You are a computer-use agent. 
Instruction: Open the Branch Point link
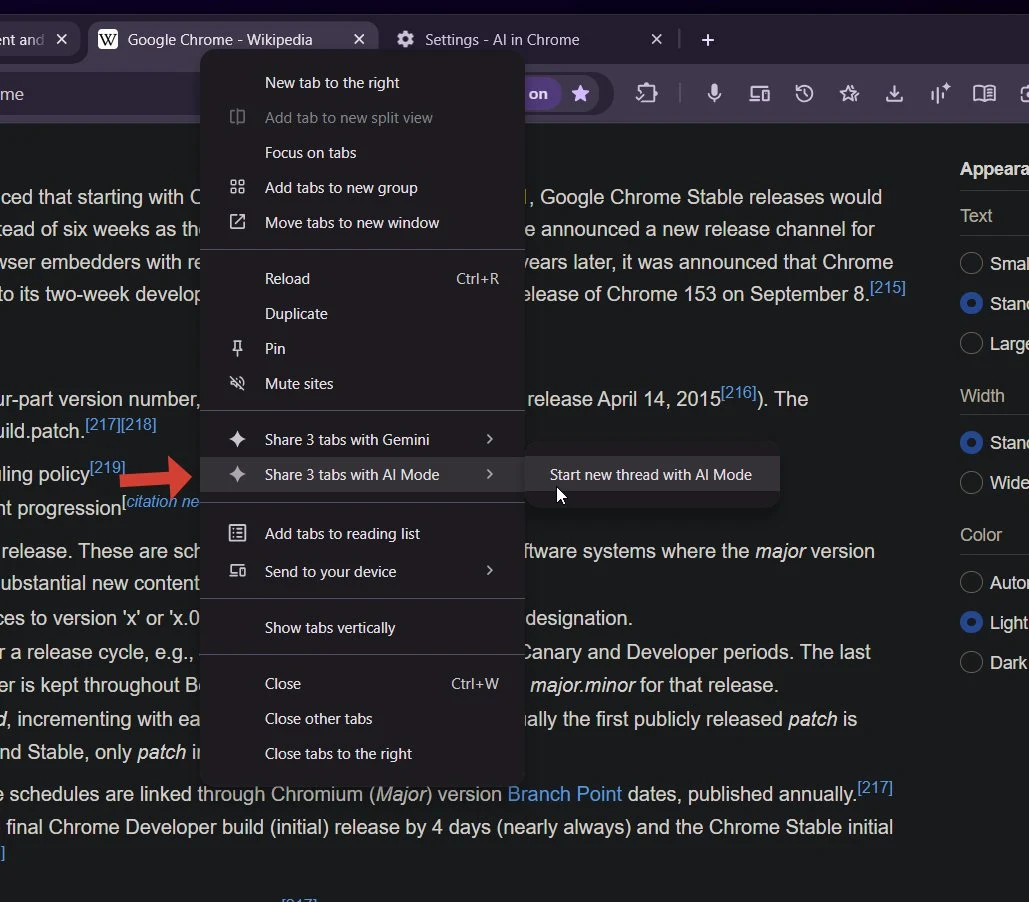tap(564, 794)
